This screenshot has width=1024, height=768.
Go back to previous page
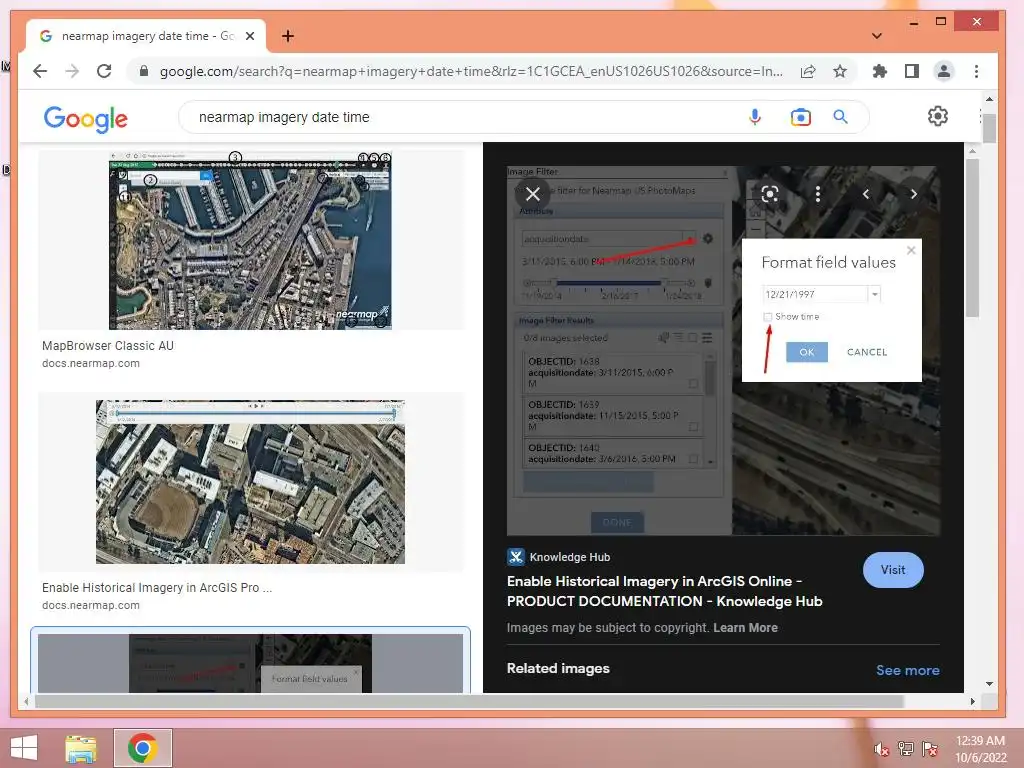(40, 71)
